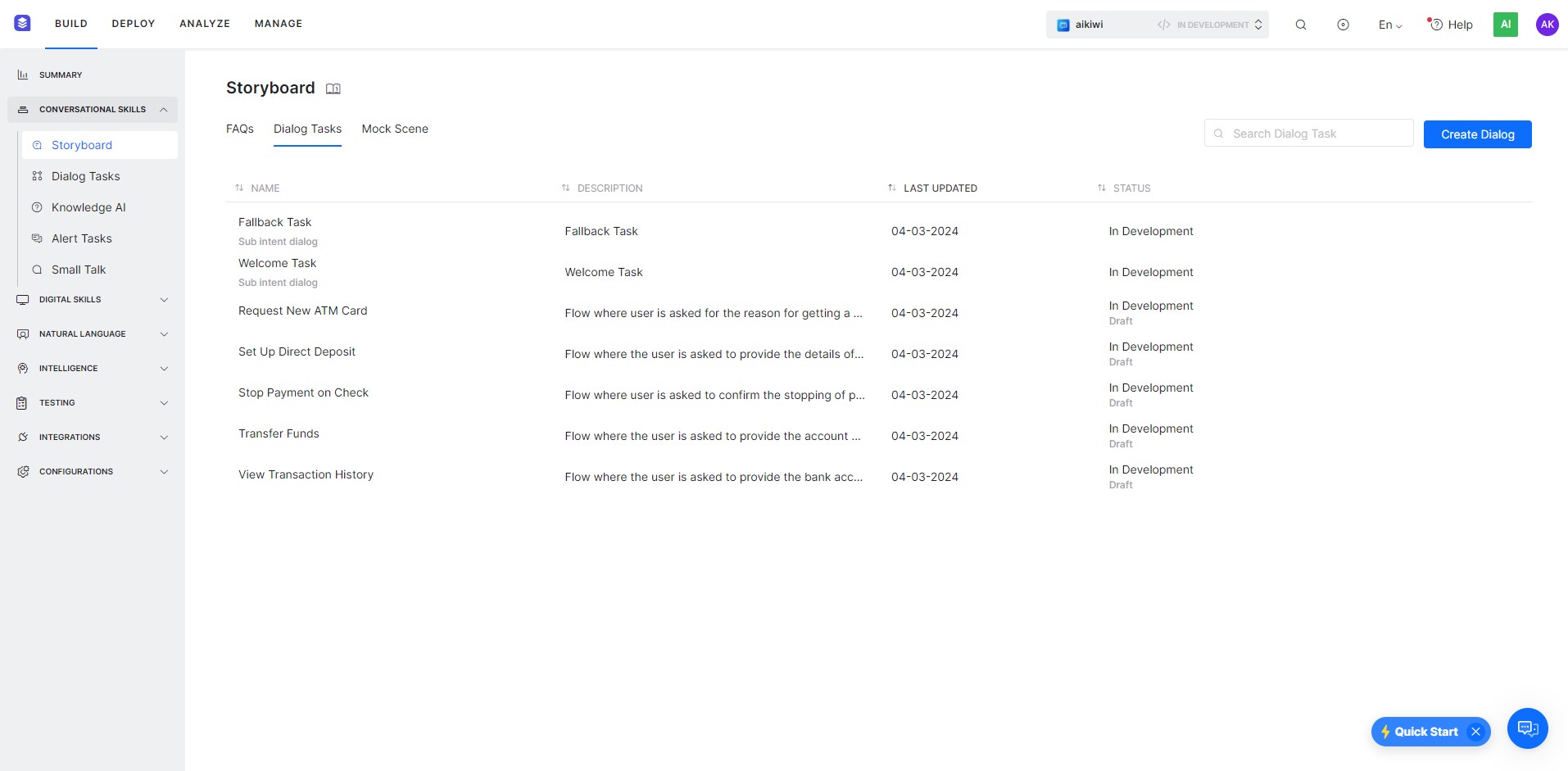Image resolution: width=1568 pixels, height=771 pixels.
Task: Open Dialog Tasks in the sidebar
Action: [86, 176]
